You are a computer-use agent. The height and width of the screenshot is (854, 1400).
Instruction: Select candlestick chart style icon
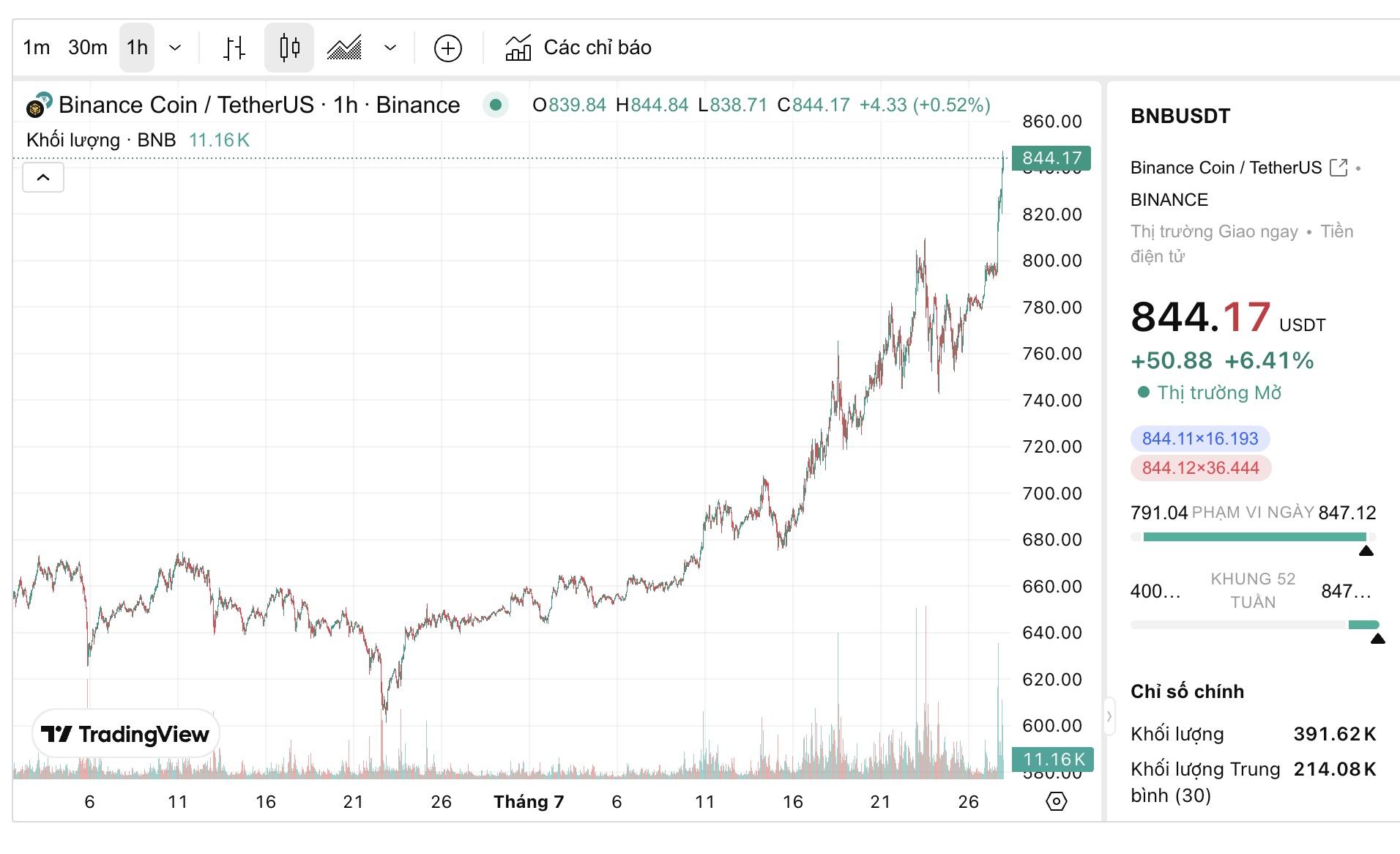point(289,48)
